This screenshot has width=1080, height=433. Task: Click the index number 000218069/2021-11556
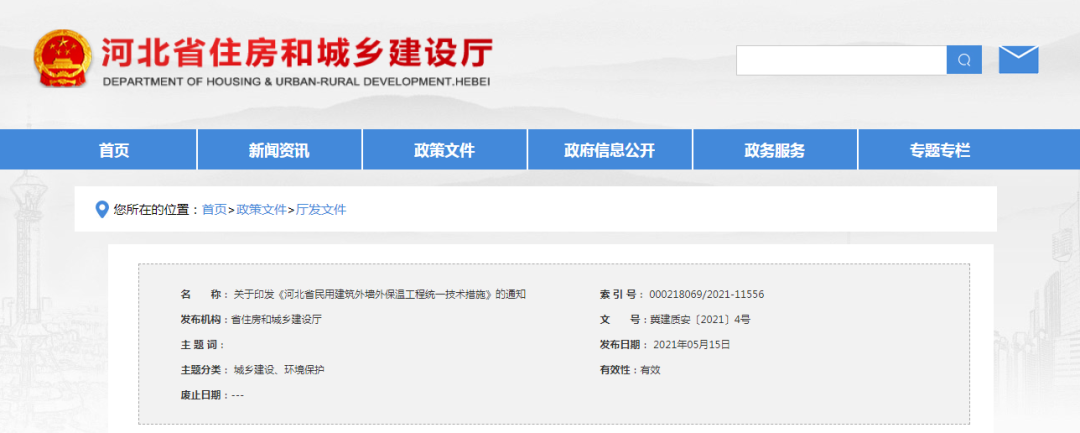click(706, 295)
